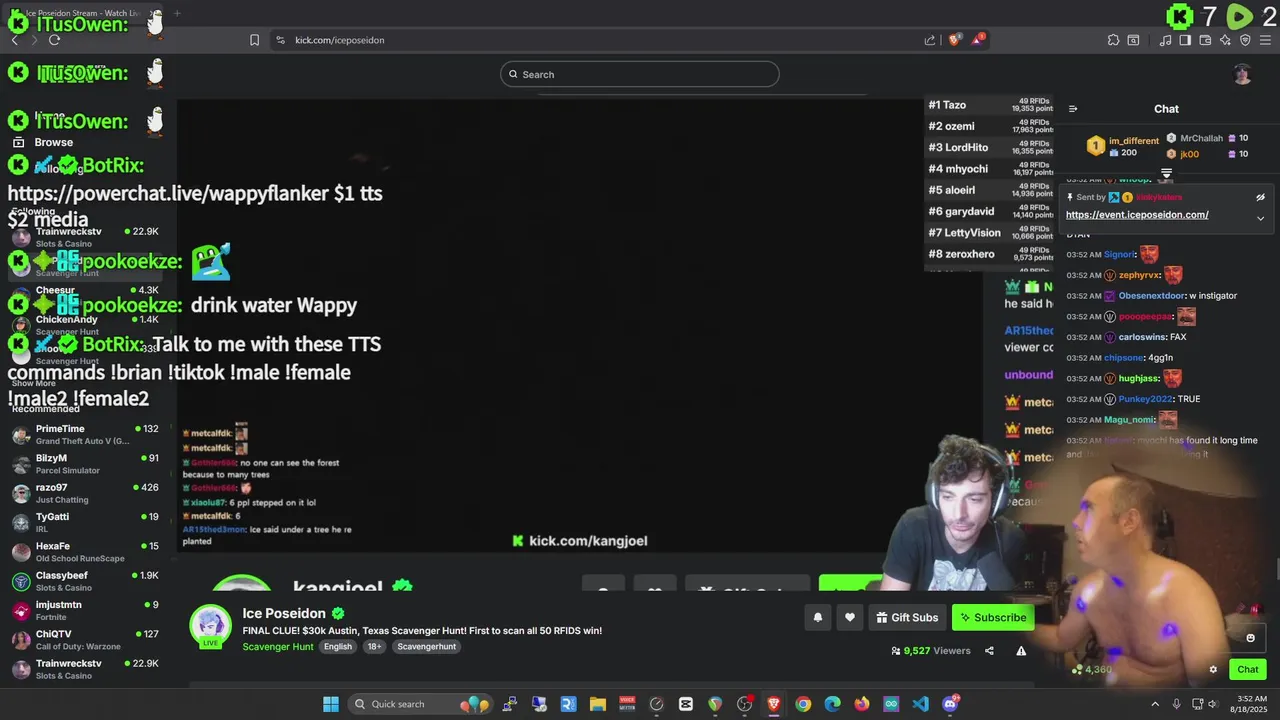Click carloswins username in chat

pos(1142,337)
